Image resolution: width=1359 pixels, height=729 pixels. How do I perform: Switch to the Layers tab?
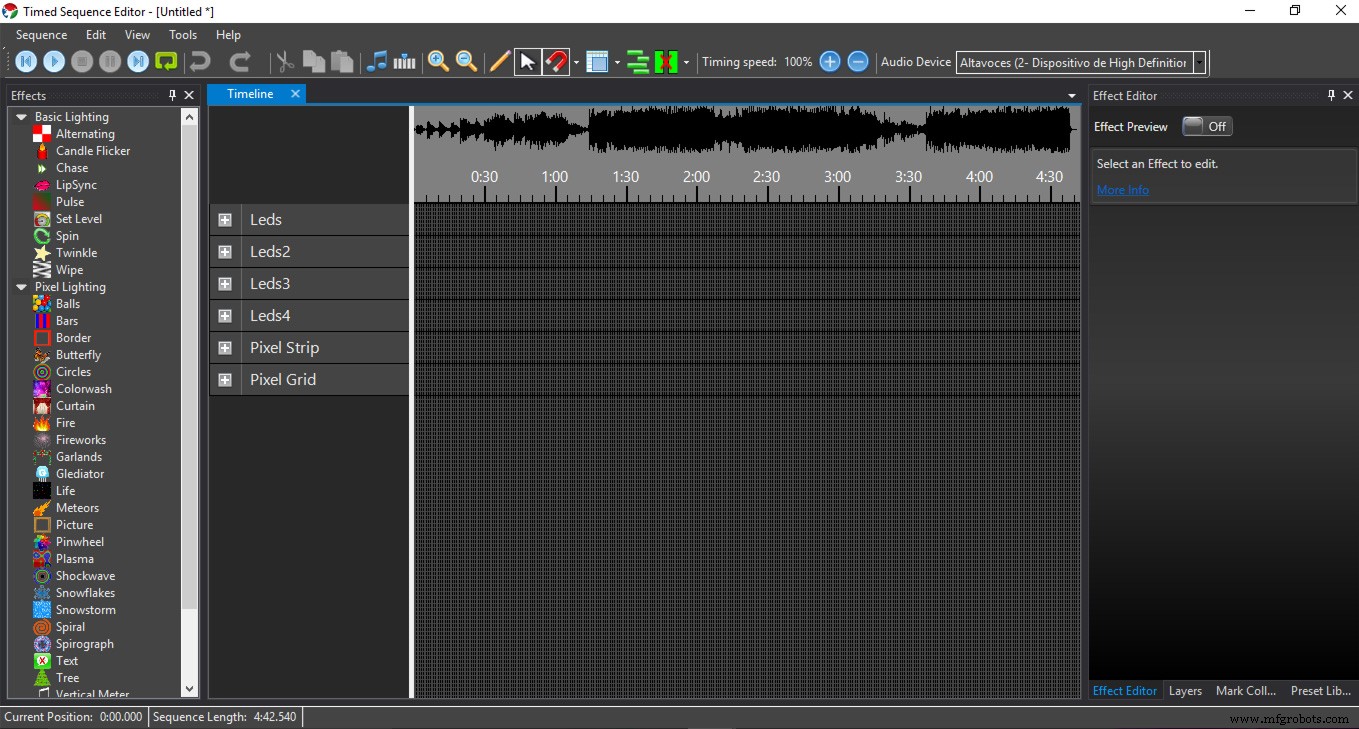click(x=1185, y=691)
